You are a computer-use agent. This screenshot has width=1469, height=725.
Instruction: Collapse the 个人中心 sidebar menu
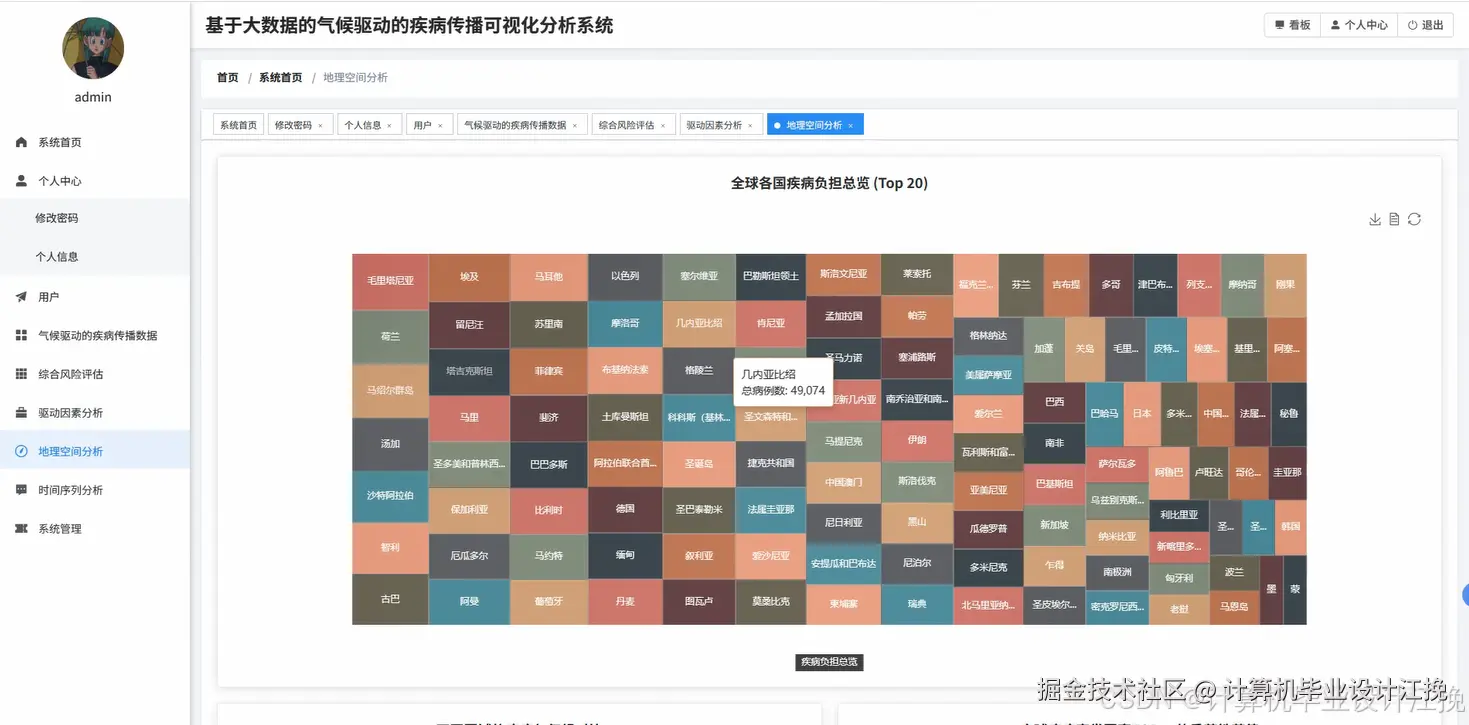tap(95, 181)
